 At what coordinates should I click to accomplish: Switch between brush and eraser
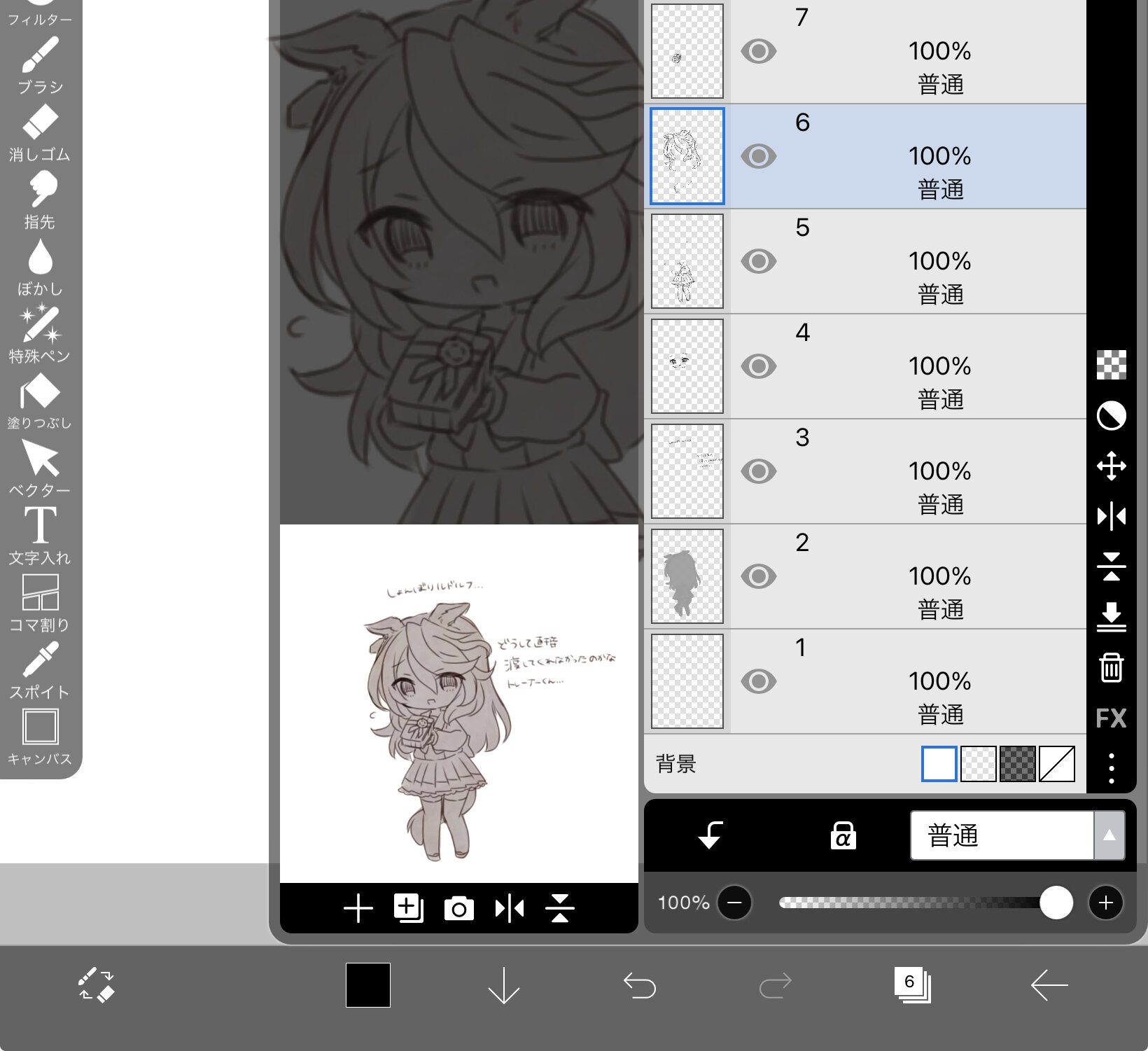96,985
